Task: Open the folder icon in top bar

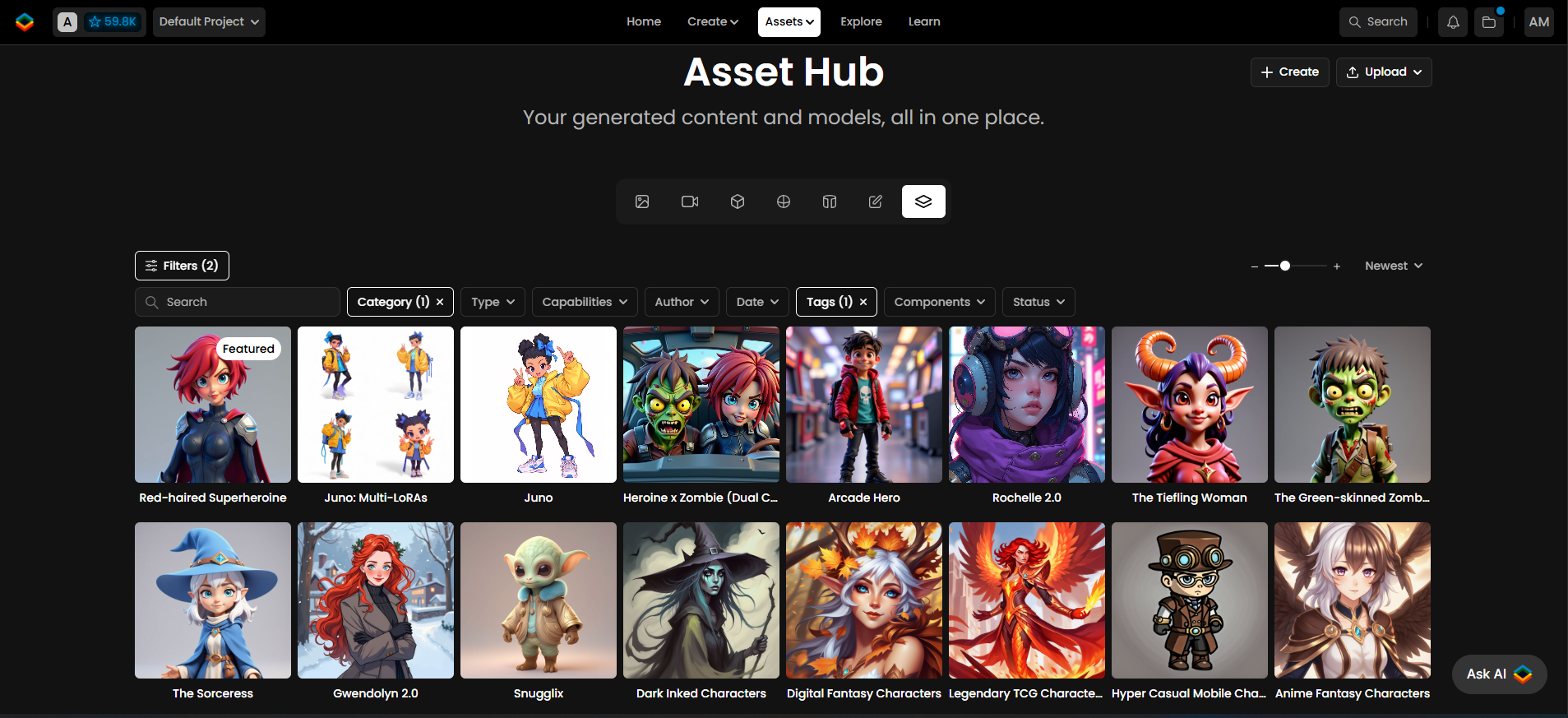Action: (x=1489, y=22)
